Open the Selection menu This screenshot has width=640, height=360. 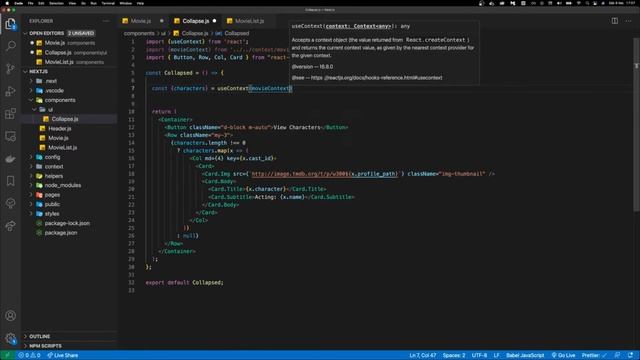pos(56,3)
